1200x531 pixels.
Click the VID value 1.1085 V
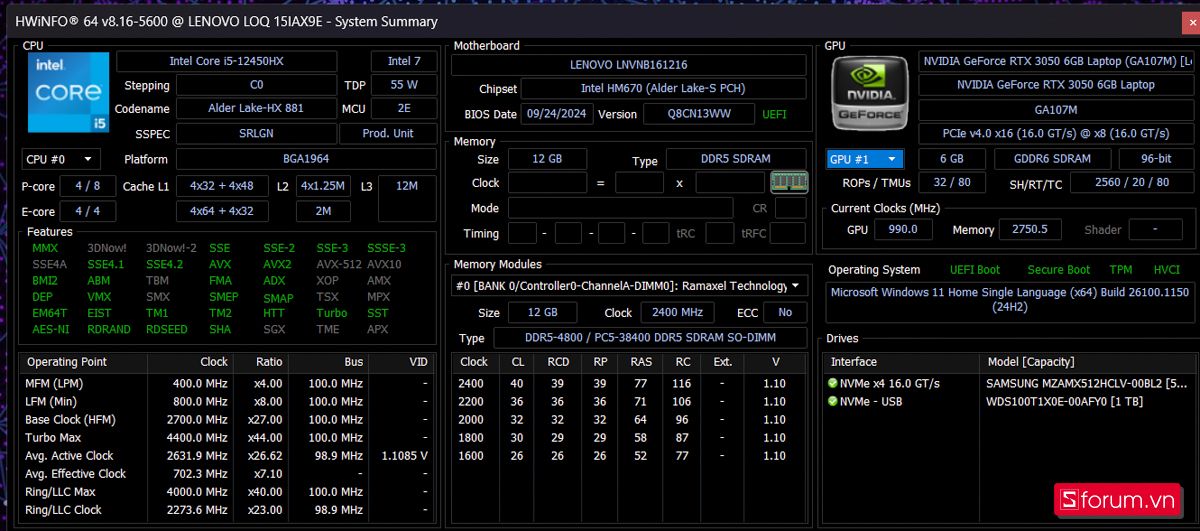pyautogui.click(x=404, y=455)
